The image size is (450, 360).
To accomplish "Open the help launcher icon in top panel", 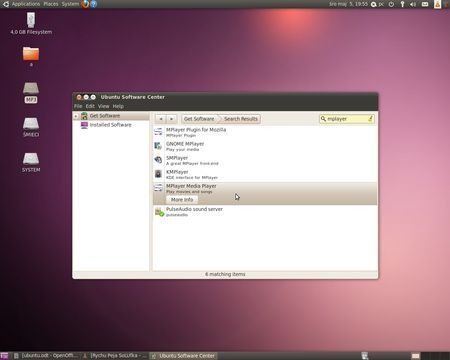I will pyautogui.click(x=94, y=4).
